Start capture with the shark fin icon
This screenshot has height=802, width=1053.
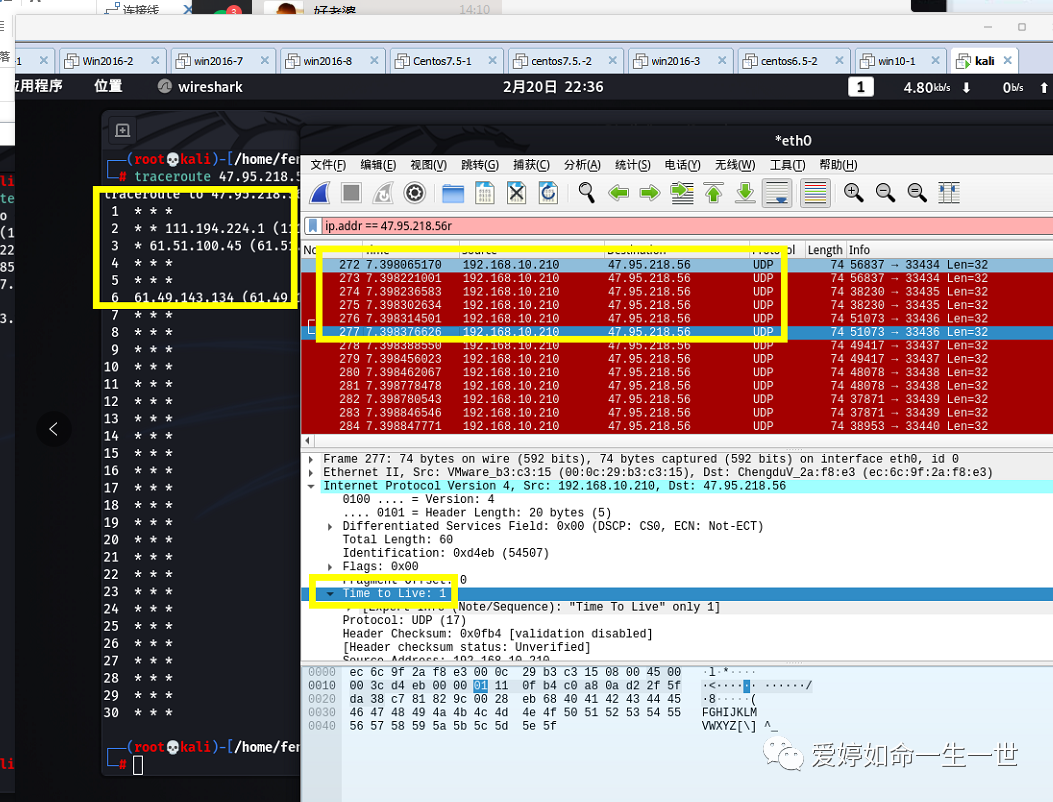click(x=320, y=193)
